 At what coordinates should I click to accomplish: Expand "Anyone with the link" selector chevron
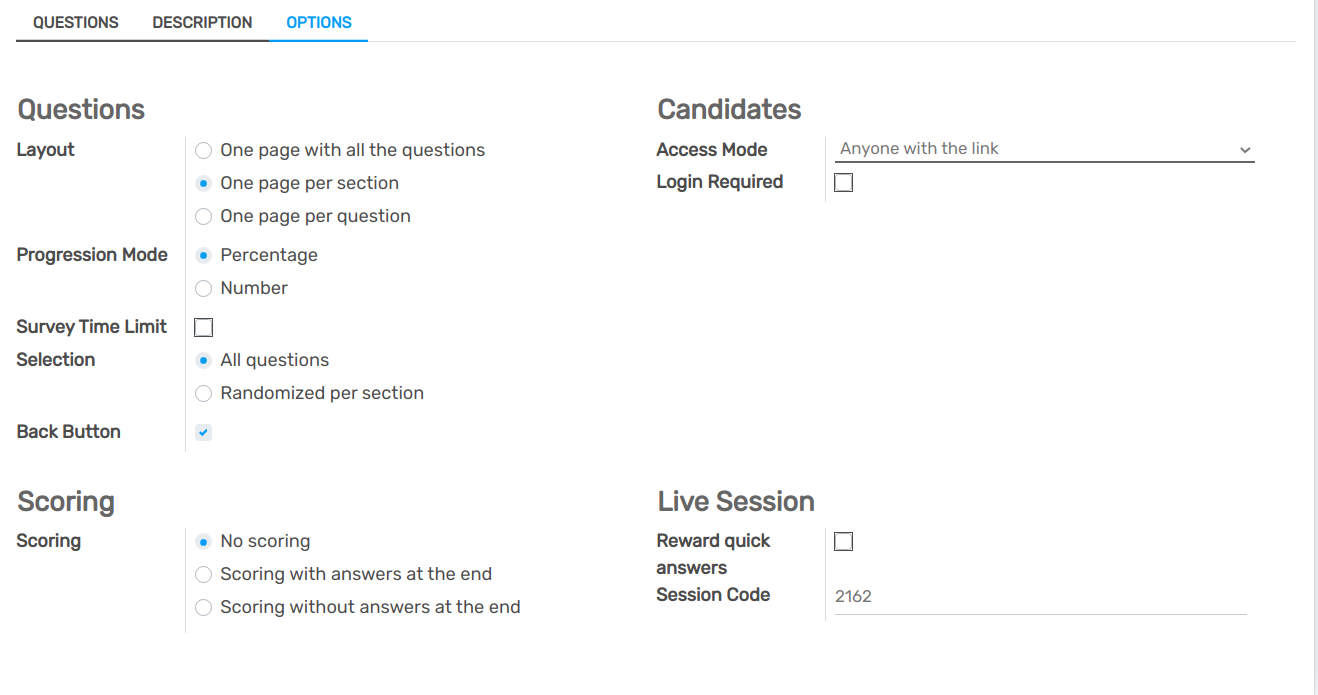[x=1245, y=149]
